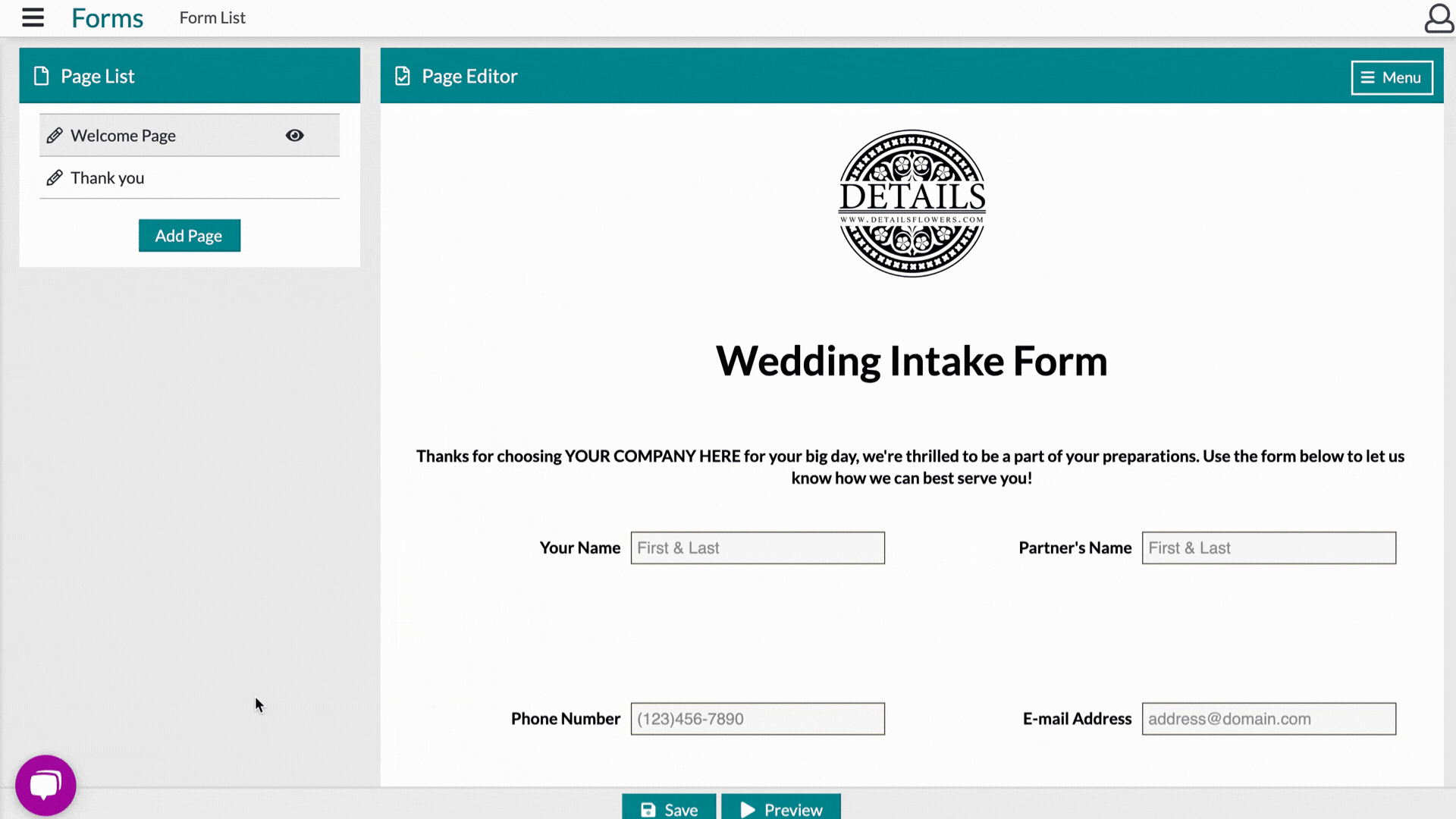
Task: Click the E-mail Address input field
Action: click(x=1269, y=719)
